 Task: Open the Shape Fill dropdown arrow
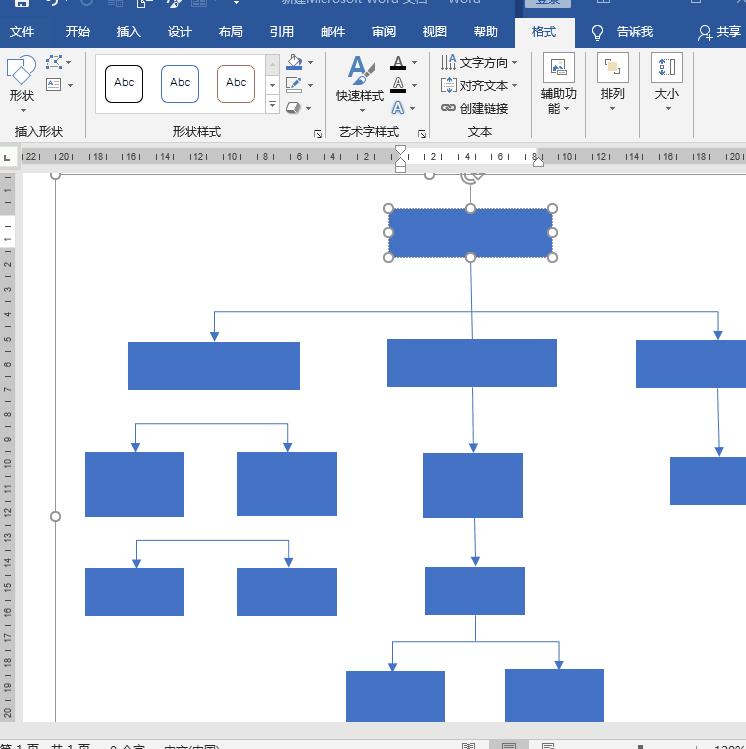[310, 62]
